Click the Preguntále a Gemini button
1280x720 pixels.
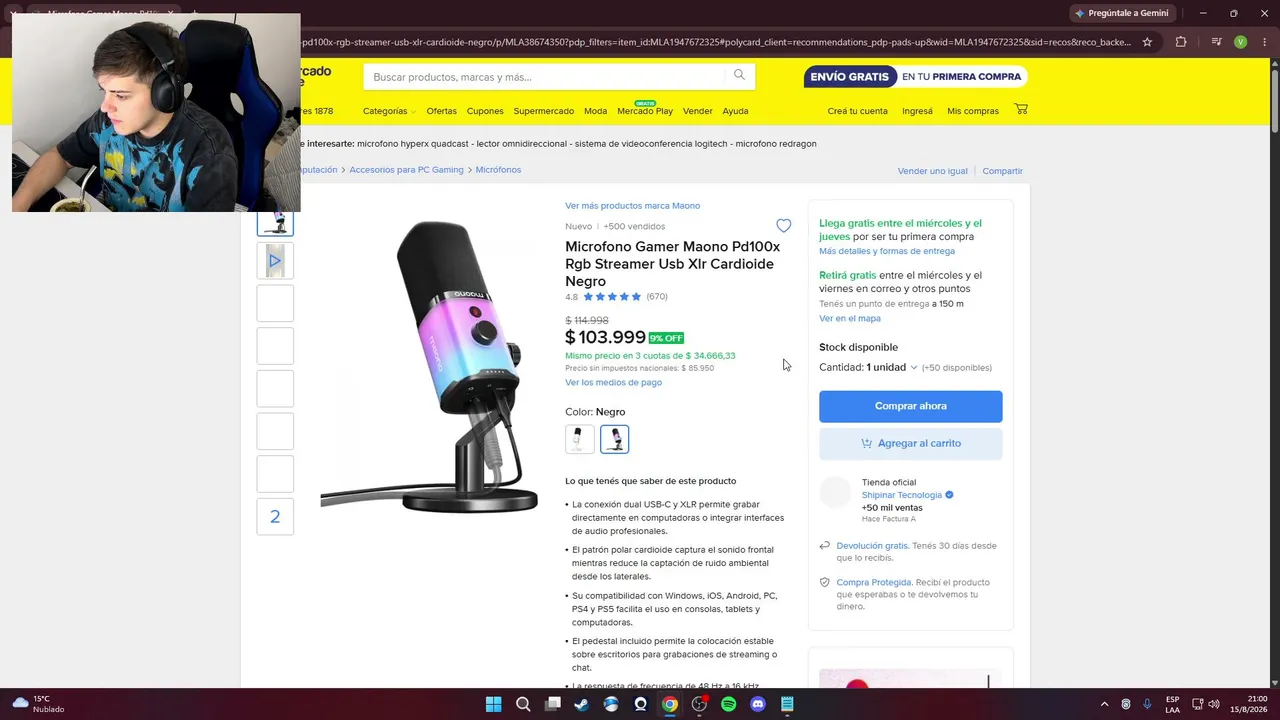1121,13
